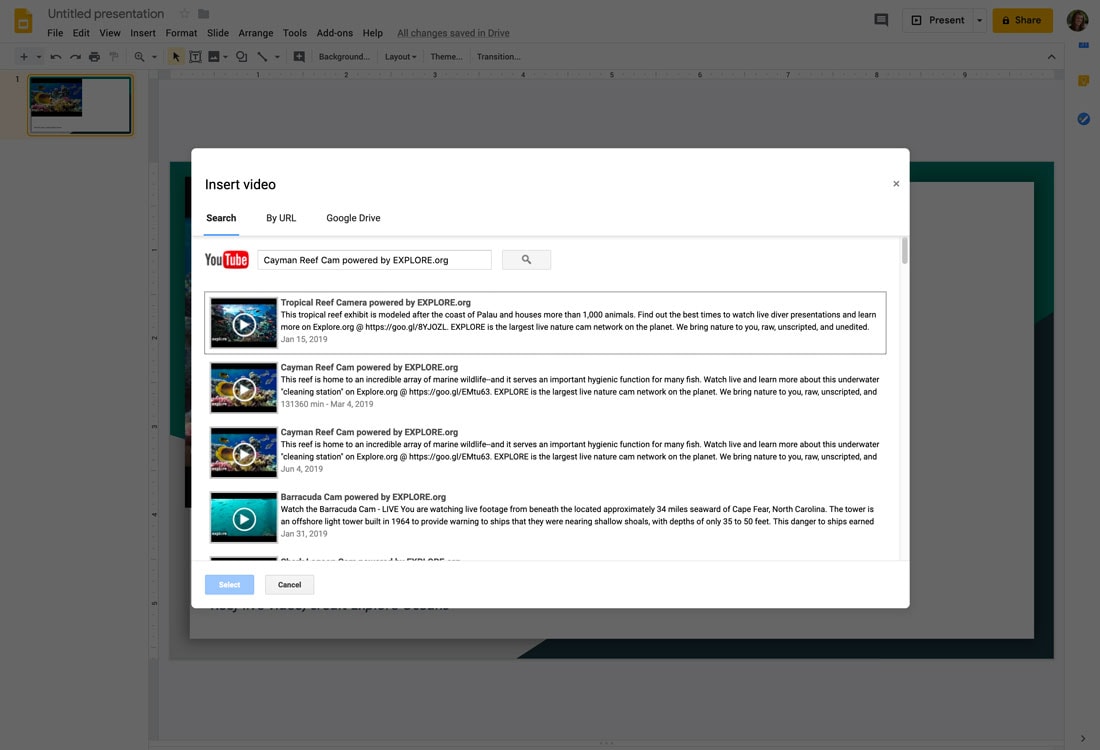The height and width of the screenshot is (750, 1100).
Task: Open the Tools menu
Action: [295, 33]
